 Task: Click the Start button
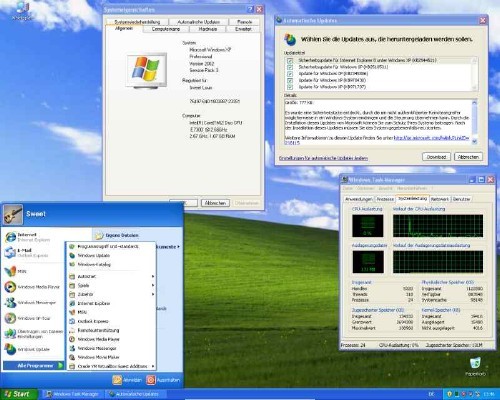[x=18, y=394]
